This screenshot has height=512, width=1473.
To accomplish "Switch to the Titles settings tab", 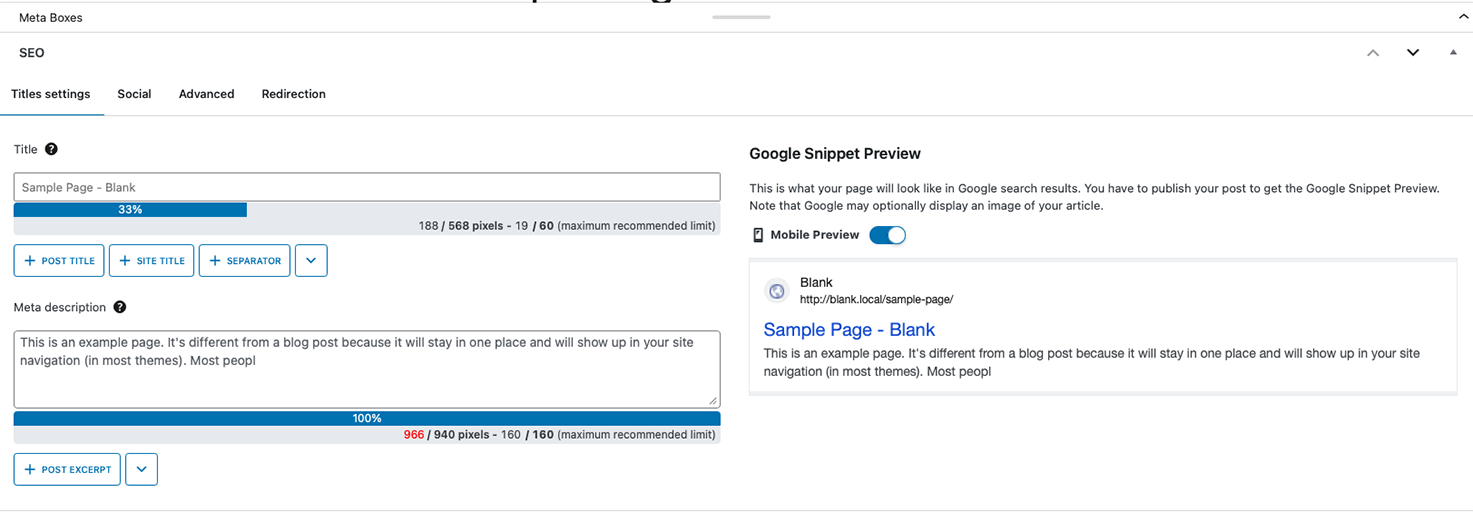I will click(x=51, y=94).
